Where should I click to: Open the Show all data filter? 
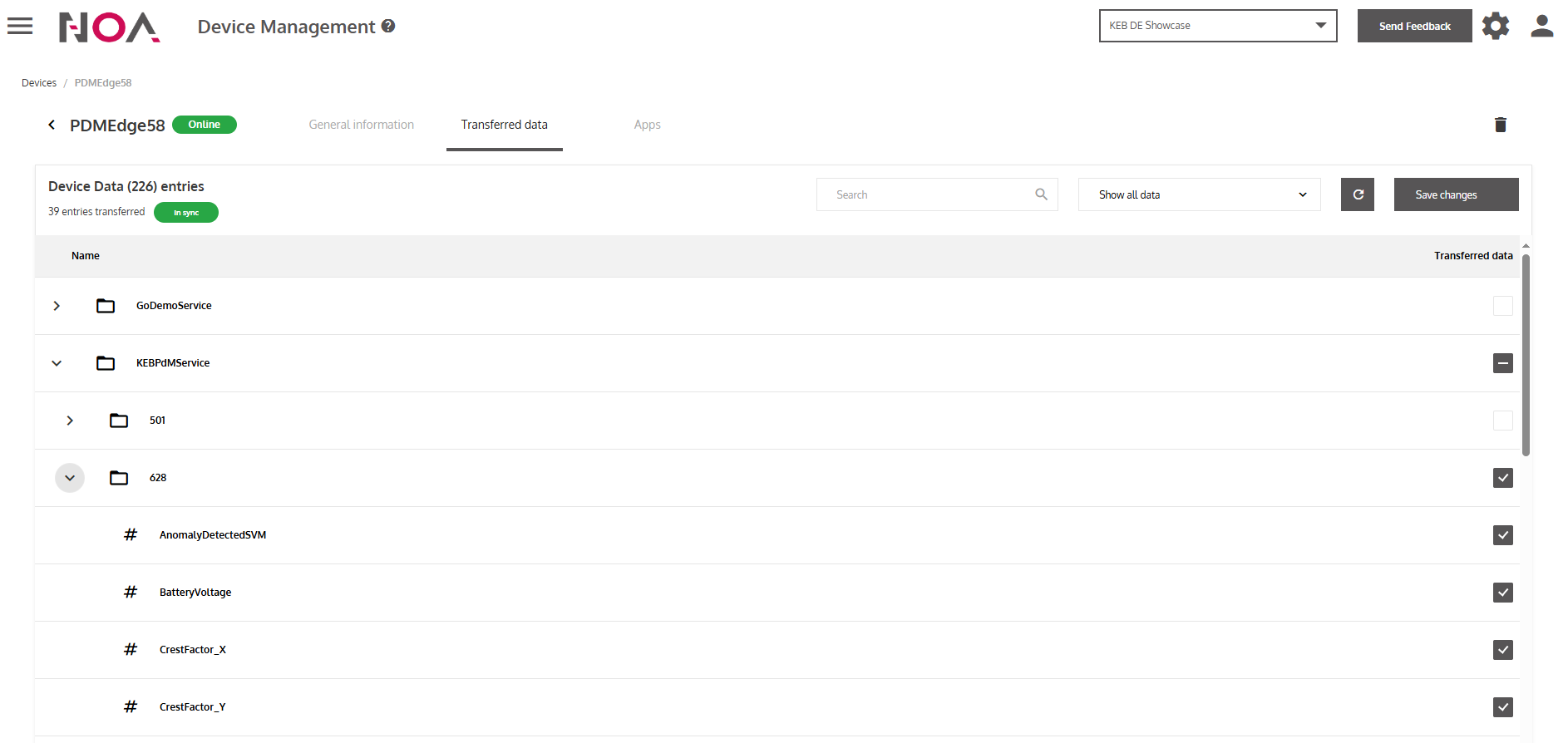pyautogui.click(x=1198, y=194)
